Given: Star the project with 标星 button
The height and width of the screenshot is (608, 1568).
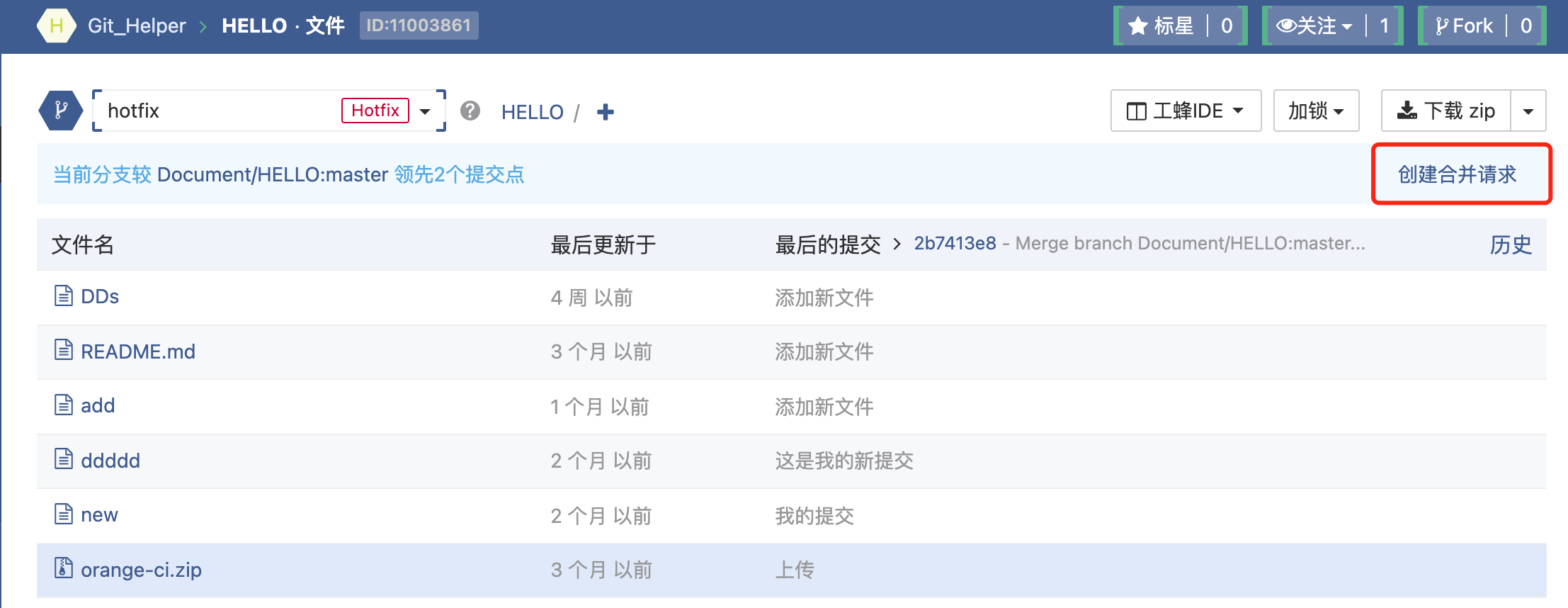Looking at the screenshot, I should [1161, 26].
